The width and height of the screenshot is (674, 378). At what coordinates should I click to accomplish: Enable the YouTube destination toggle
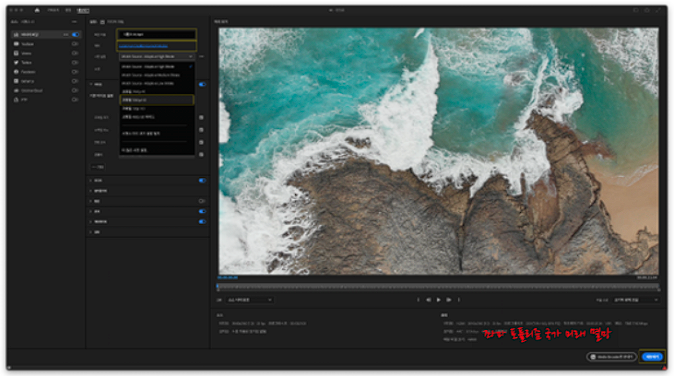(x=75, y=44)
